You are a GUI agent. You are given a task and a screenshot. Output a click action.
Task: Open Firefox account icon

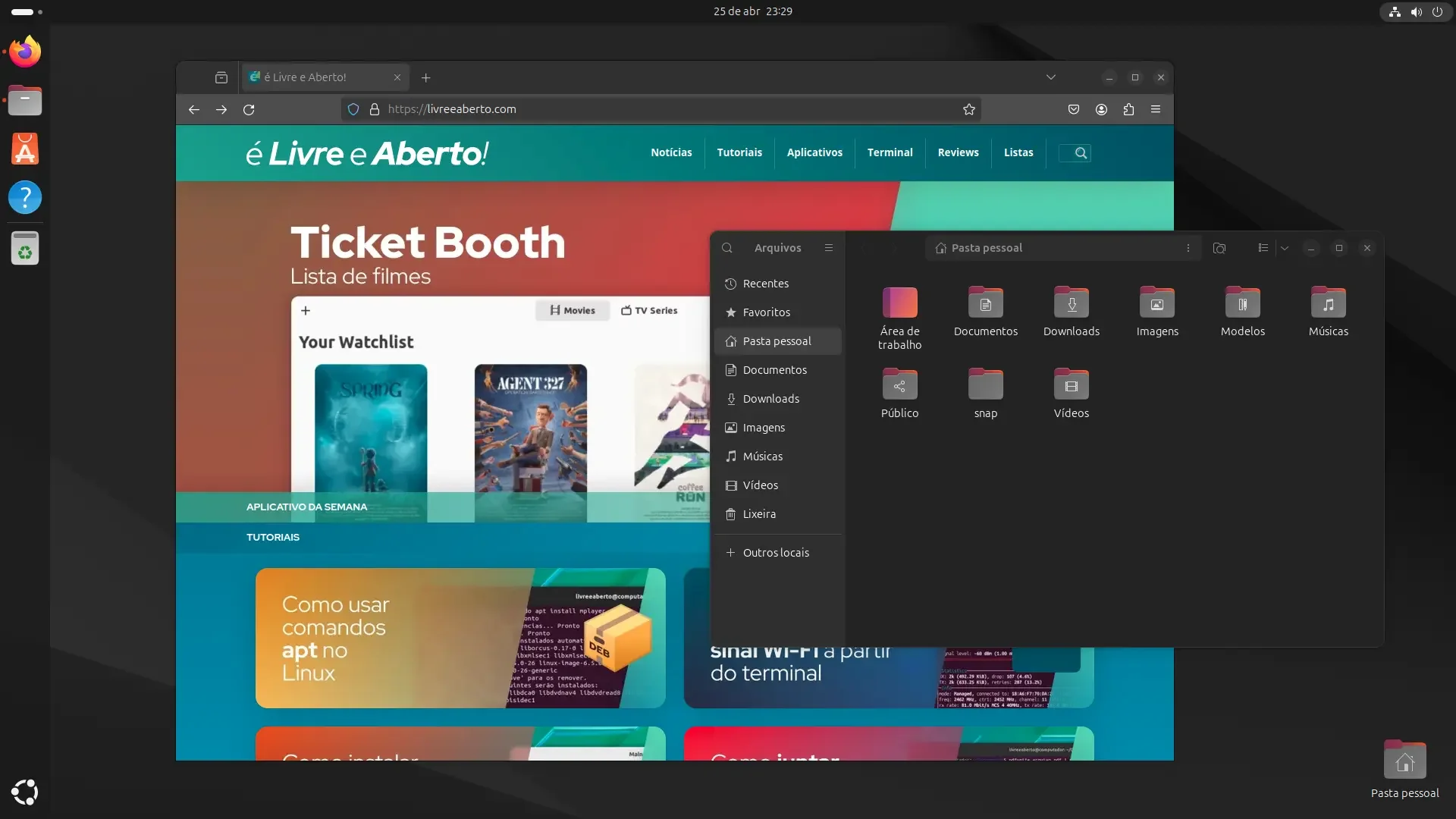pos(1101,109)
